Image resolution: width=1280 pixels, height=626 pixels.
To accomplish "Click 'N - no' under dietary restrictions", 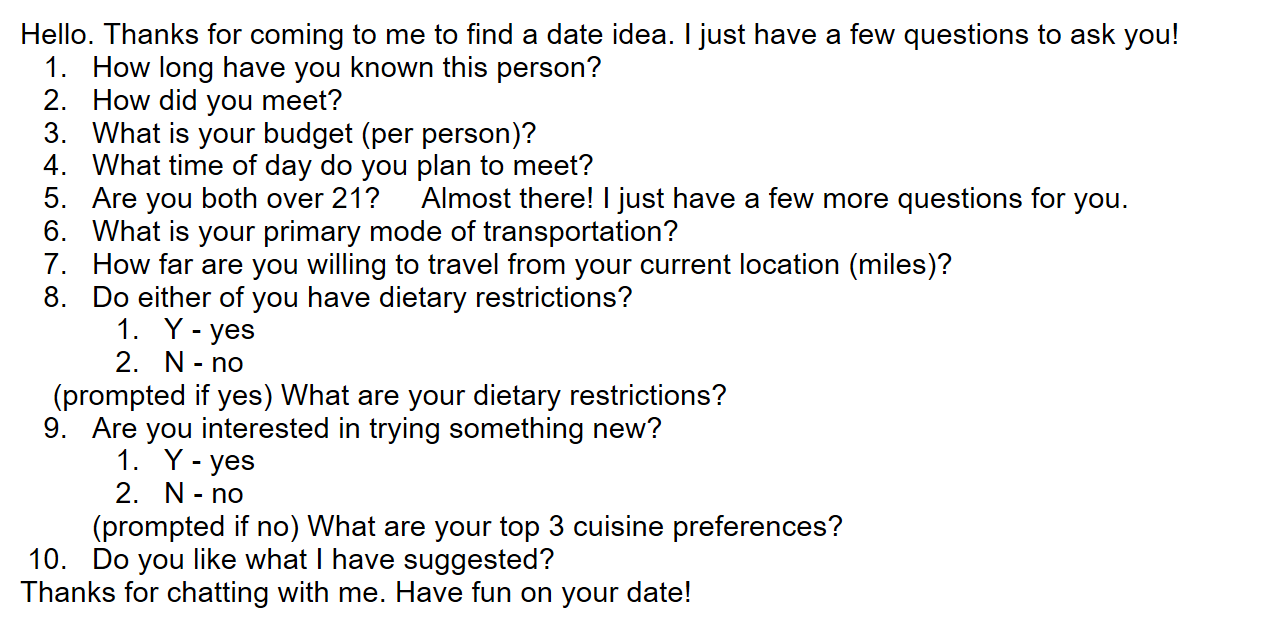I will (204, 363).
